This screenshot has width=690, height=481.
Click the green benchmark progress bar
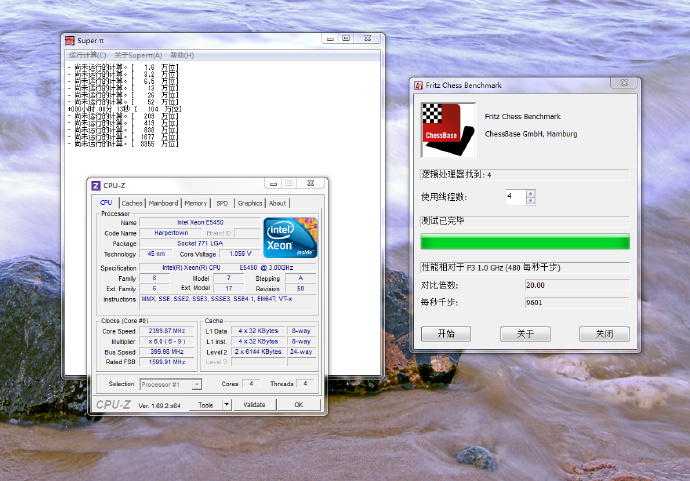click(x=525, y=242)
